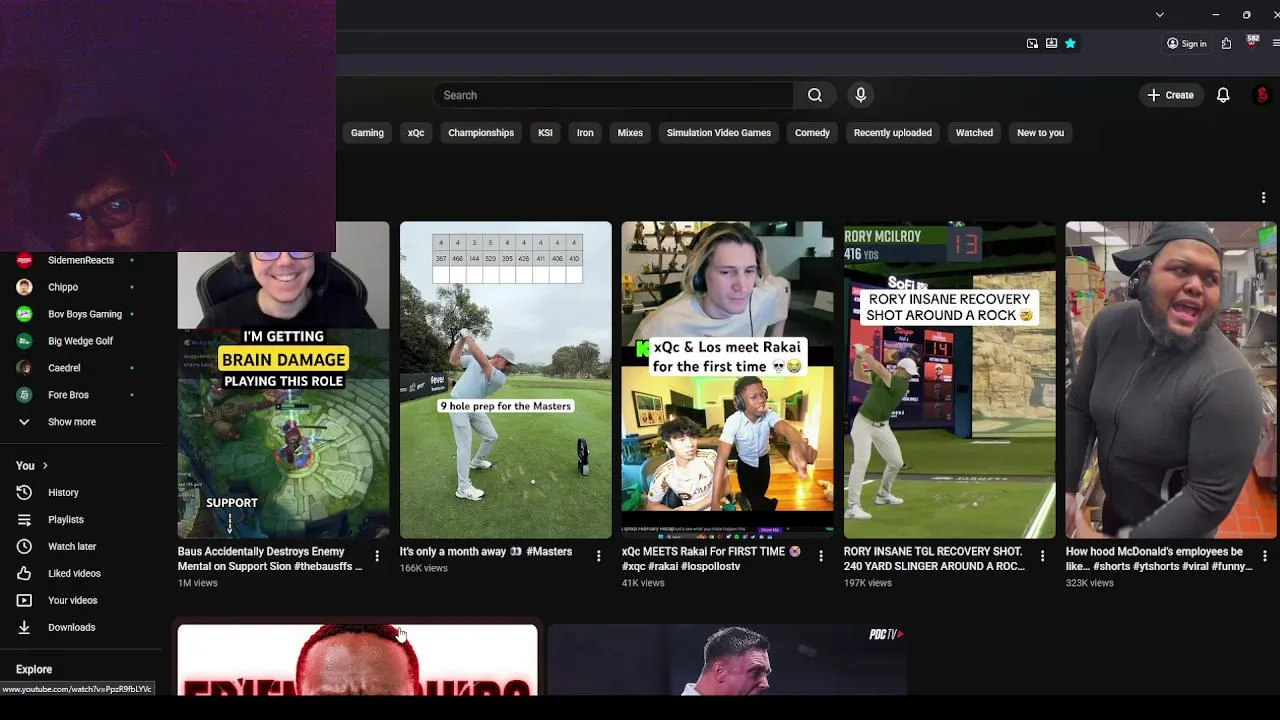Open xQc & Los meet Rakai thumbnail
The width and height of the screenshot is (1280, 720).
click(727, 380)
